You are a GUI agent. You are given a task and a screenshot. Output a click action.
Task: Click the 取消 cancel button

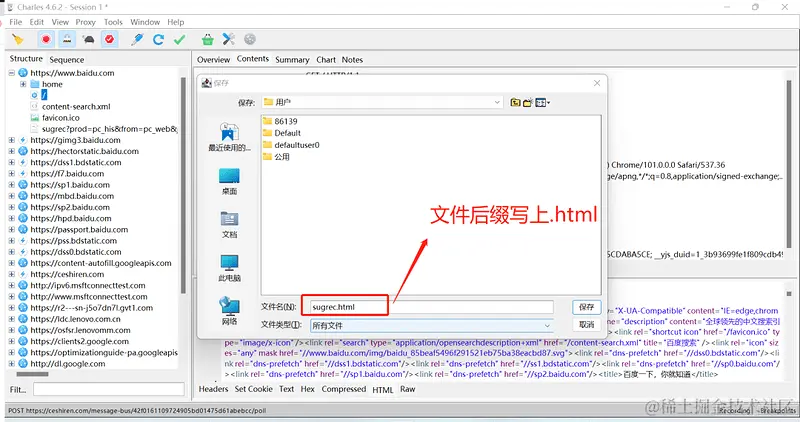pos(586,325)
